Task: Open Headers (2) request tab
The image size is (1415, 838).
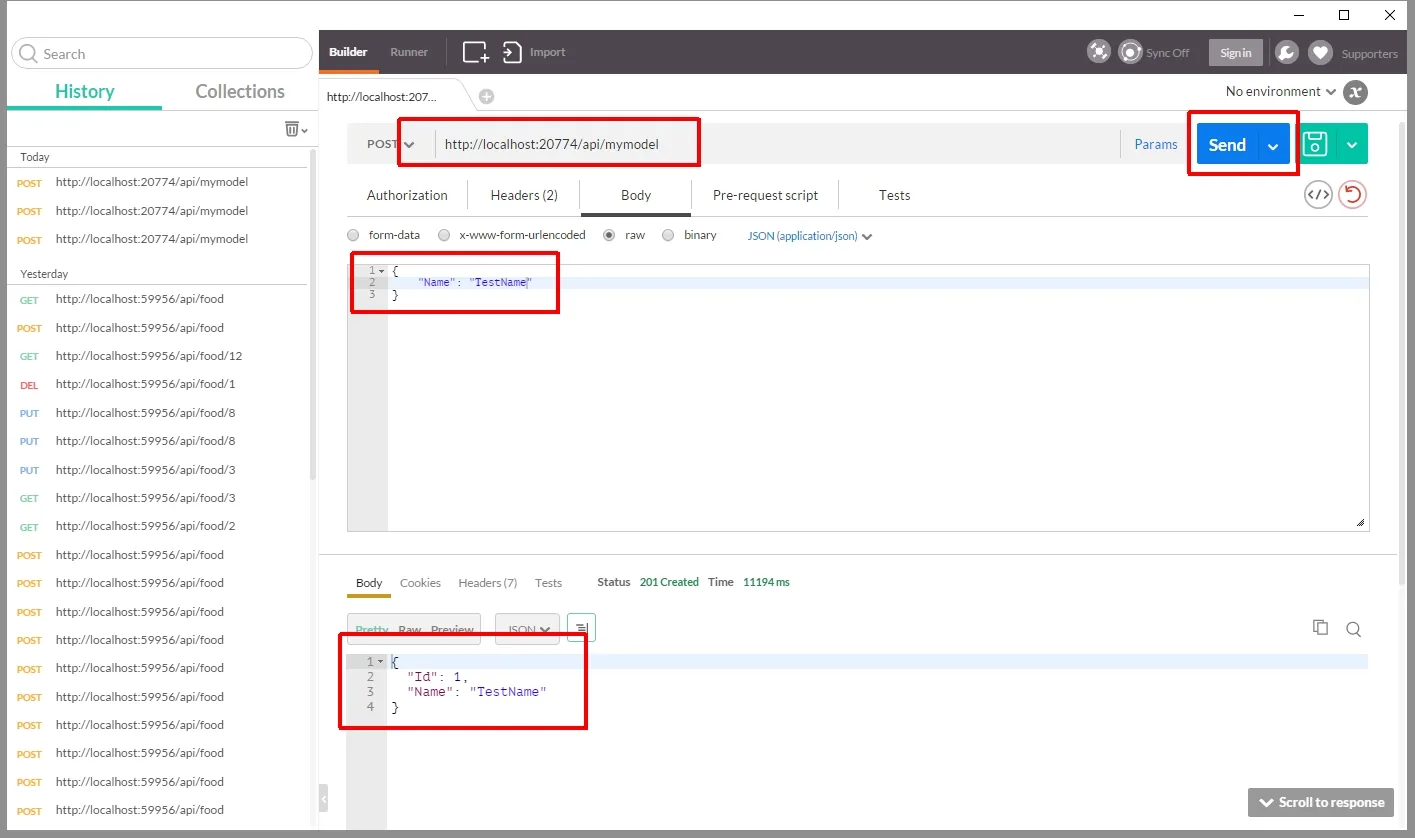Action: coord(524,195)
